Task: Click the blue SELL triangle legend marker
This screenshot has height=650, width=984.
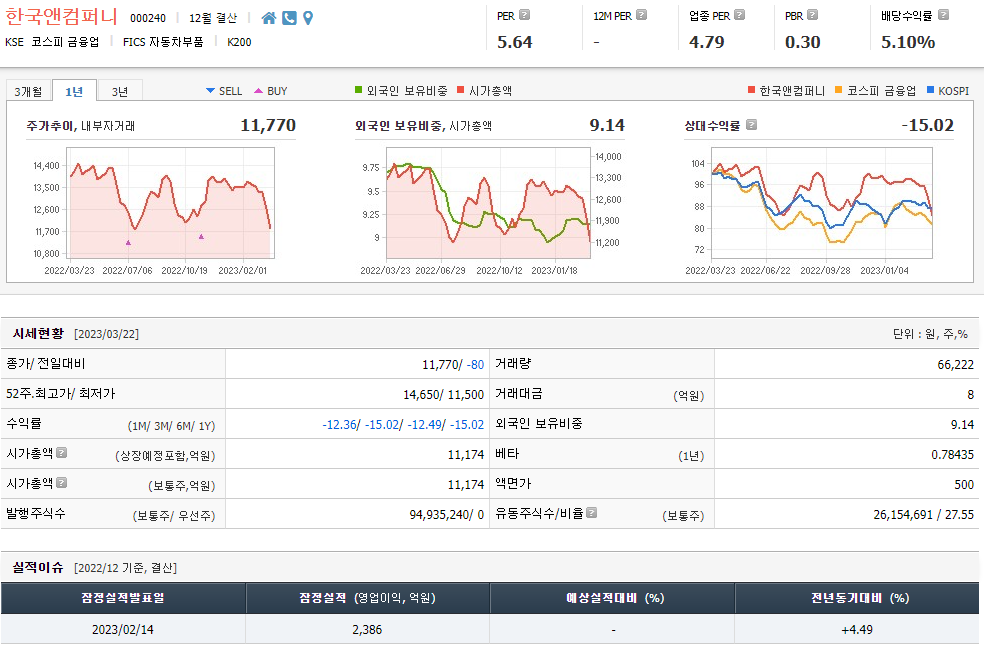Action: (x=210, y=91)
